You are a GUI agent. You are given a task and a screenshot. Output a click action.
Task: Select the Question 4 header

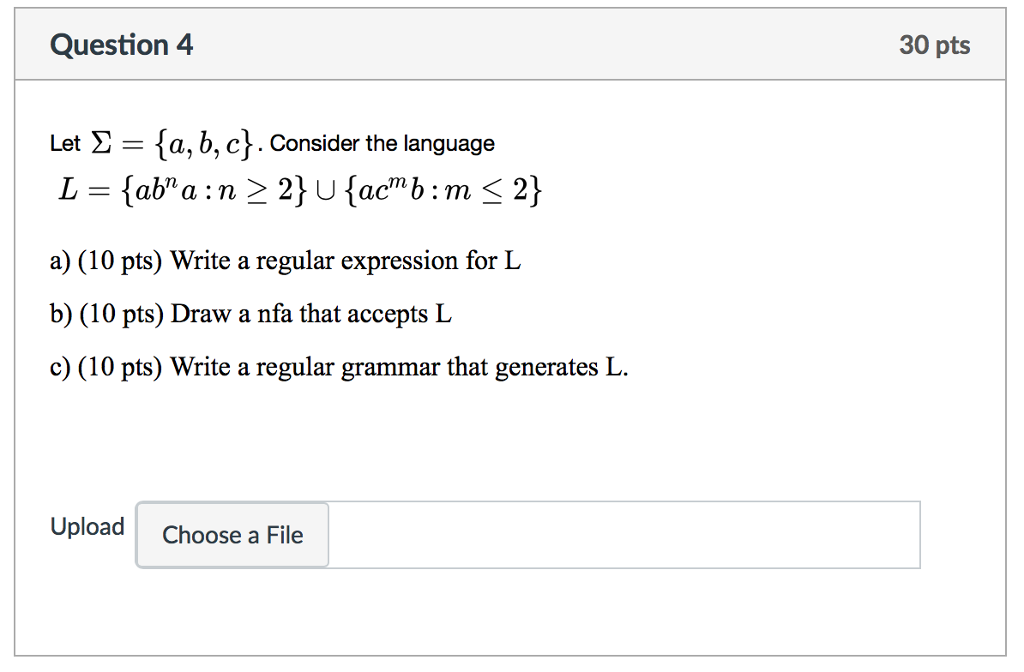pos(121,44)
